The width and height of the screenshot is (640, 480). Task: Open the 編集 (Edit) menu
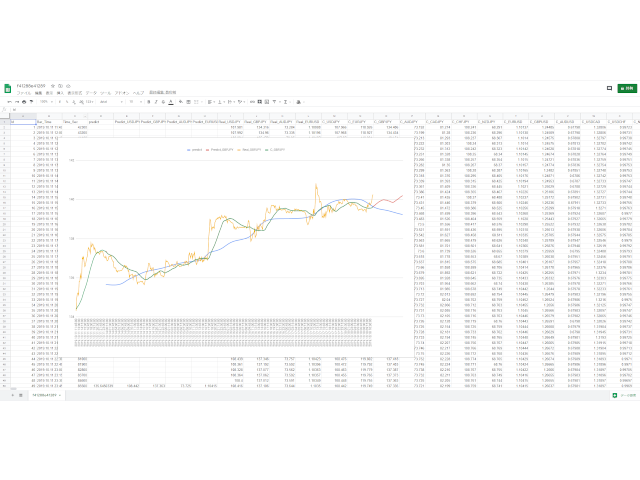38,93
